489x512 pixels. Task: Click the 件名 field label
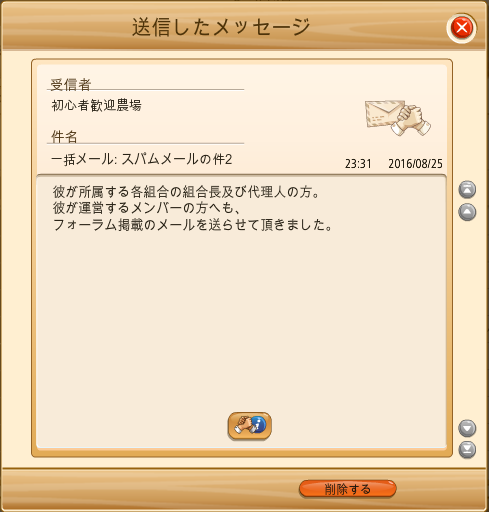(64, 137)
